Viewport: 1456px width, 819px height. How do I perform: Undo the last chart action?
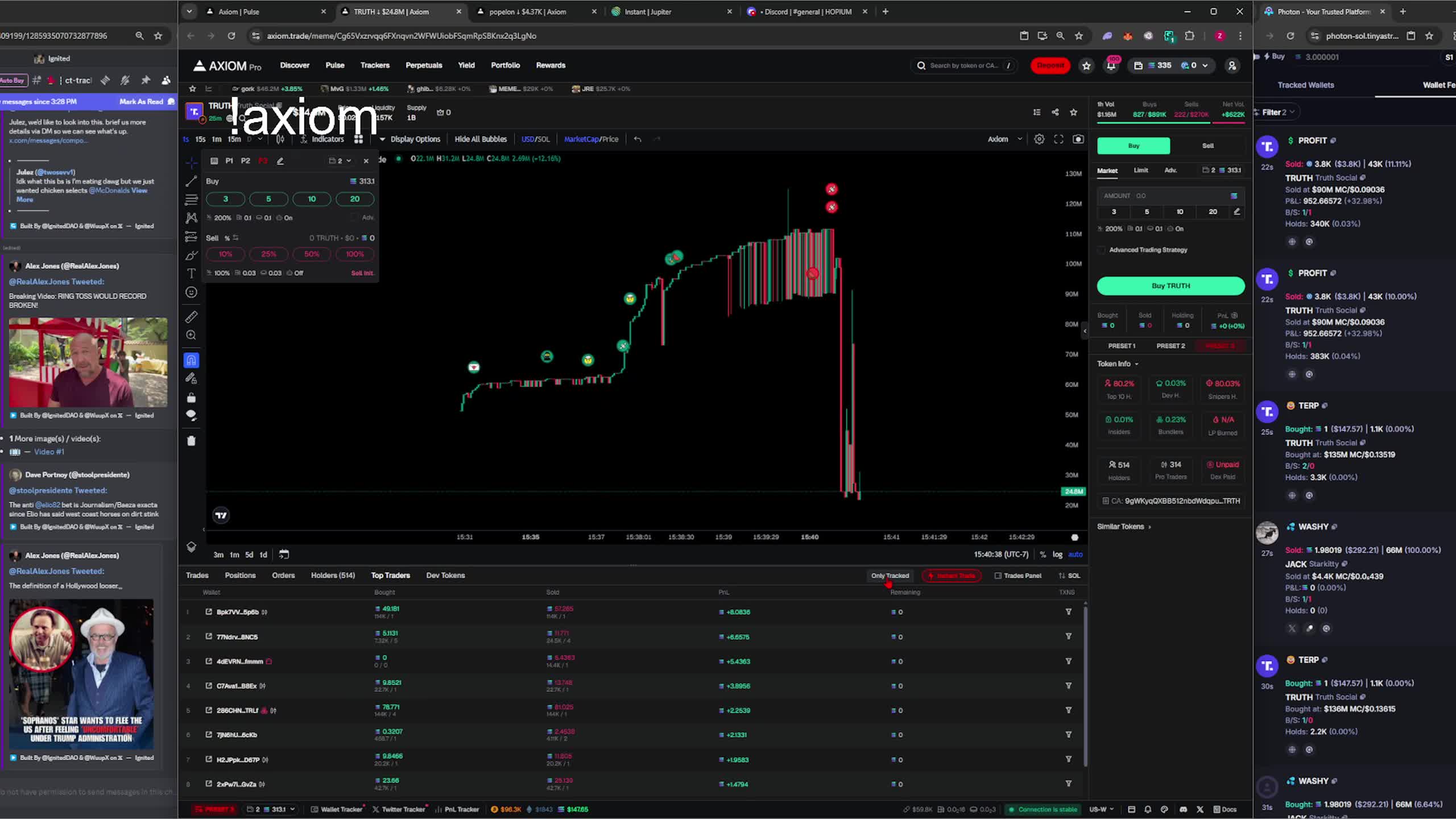[638, 139]
